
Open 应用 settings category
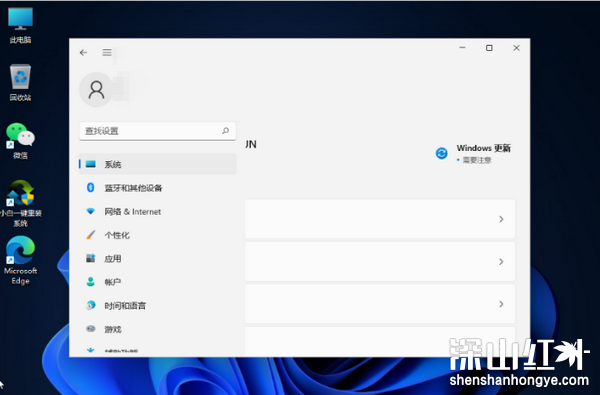click(158, 259)
